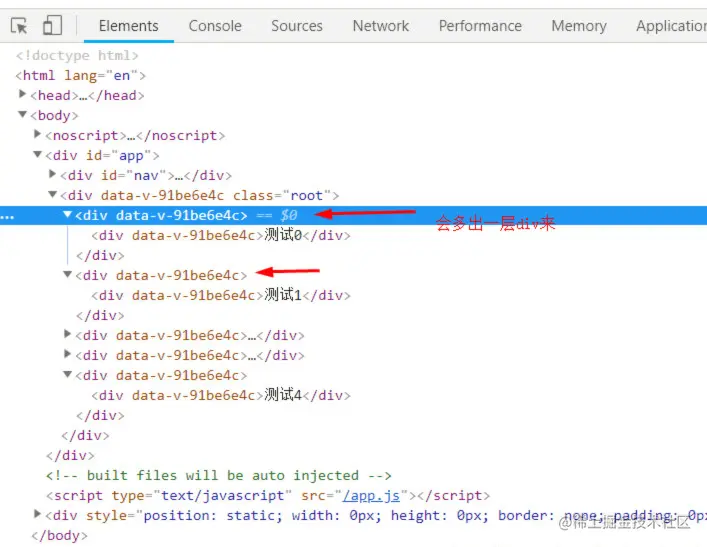Collapse the div containing 测试4
The height and width of the screenshot is (547, 707).
[x=68, y=374]
